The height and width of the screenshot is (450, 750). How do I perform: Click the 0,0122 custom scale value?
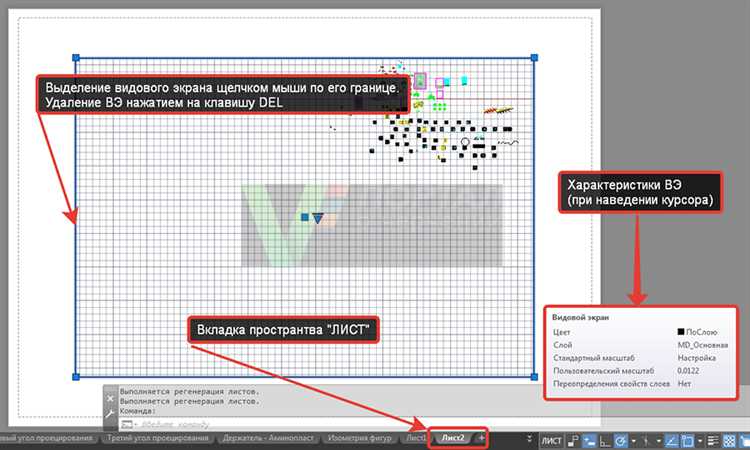click(688, 371)
